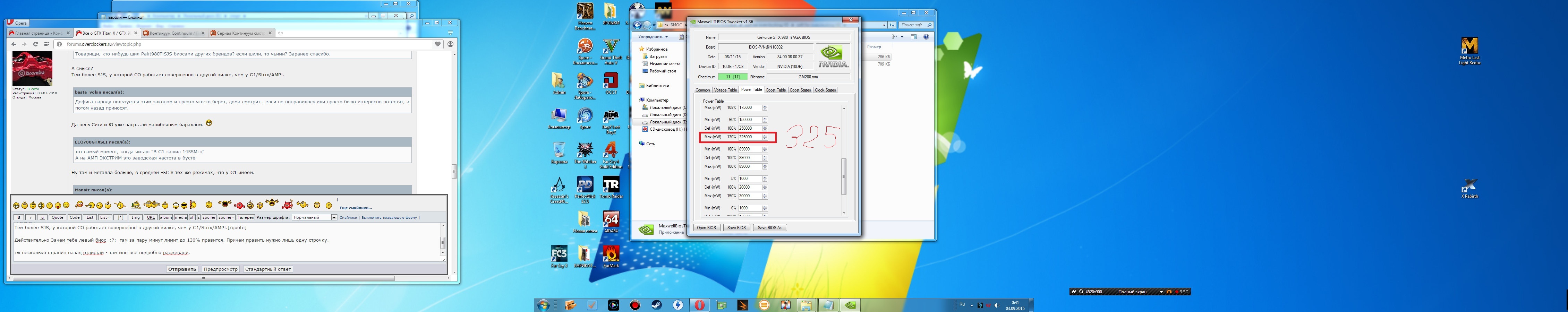Click the Save BIOS button
The height and width of the screenshot is (312, 1568).
tap(736, 227)
